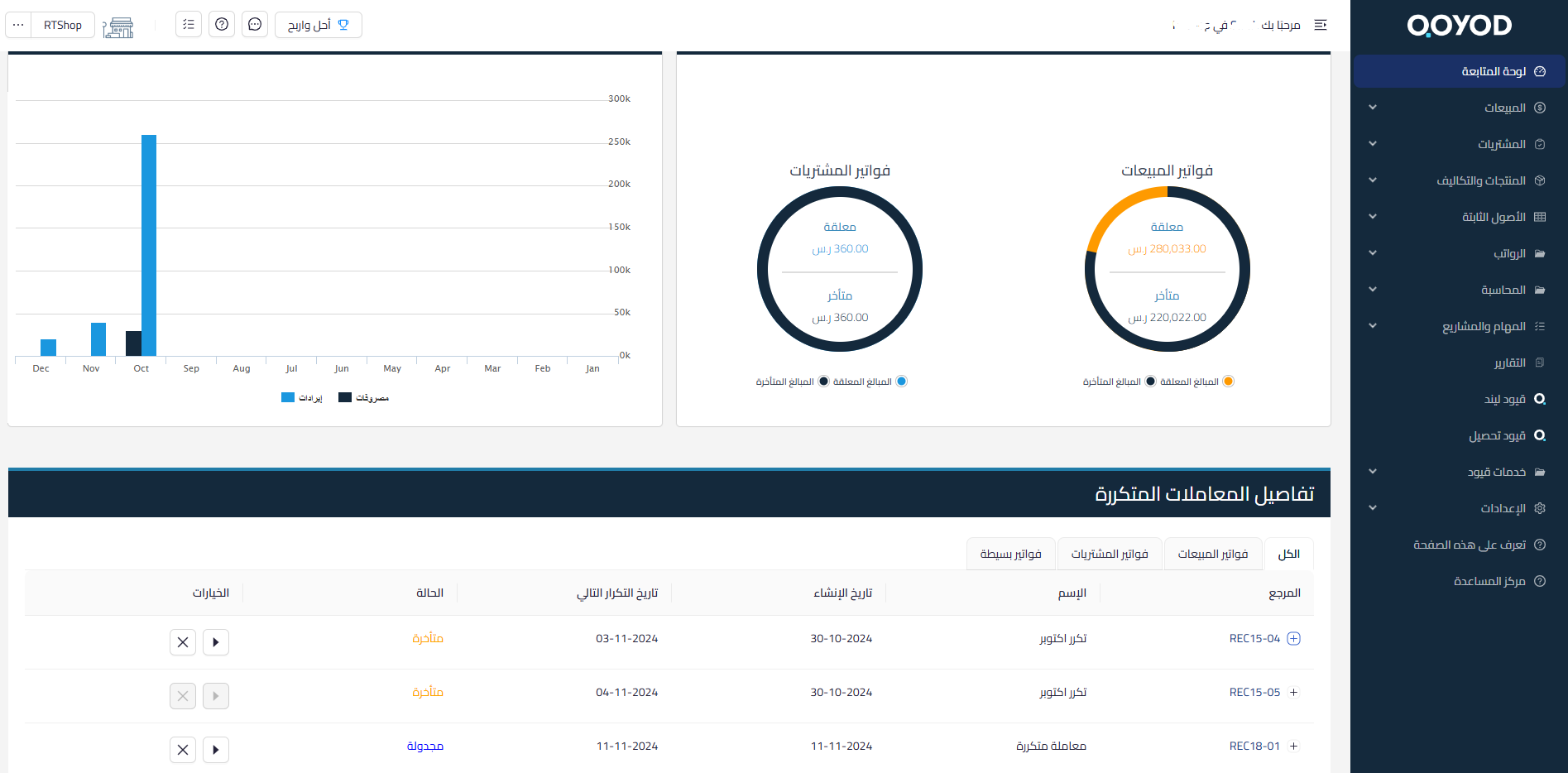The image size is (1568, 773).
Task: Click the مركز المساعدة help-center icon
Action: (x=1540, y=581)
